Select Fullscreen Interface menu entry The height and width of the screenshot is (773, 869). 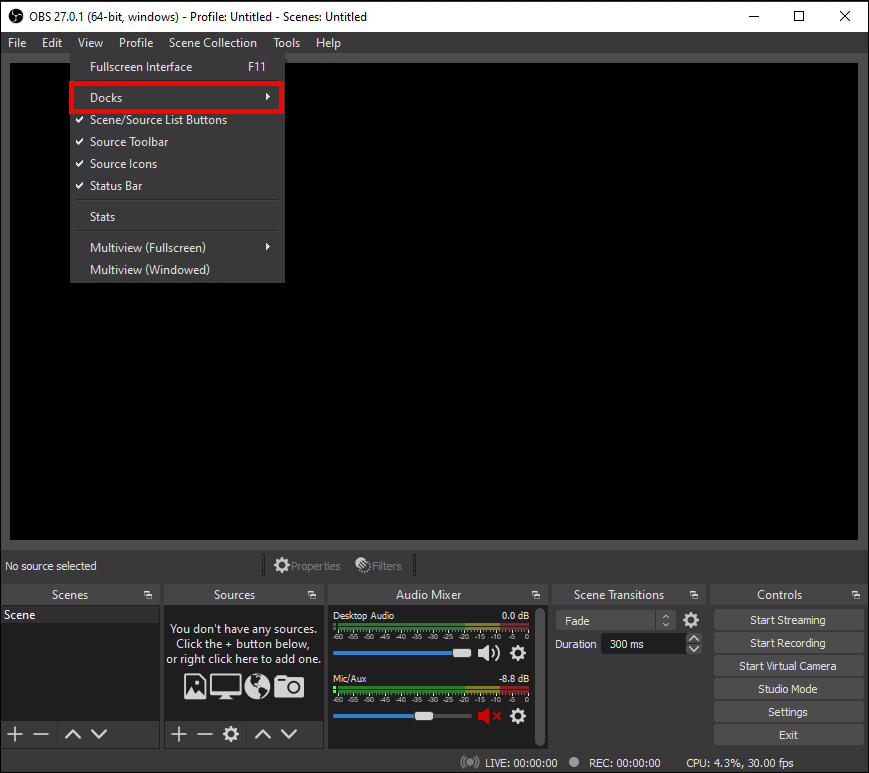pyautogui.click(x=177, y=67)
